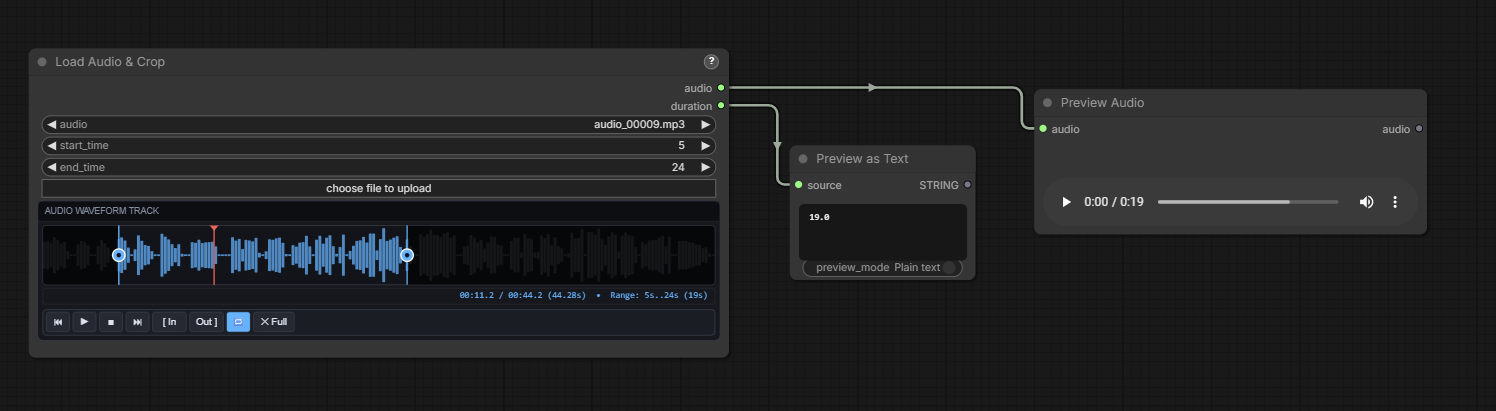Reset crop range with Full button
1496x411 pixels.
click(x=274, y=321)
